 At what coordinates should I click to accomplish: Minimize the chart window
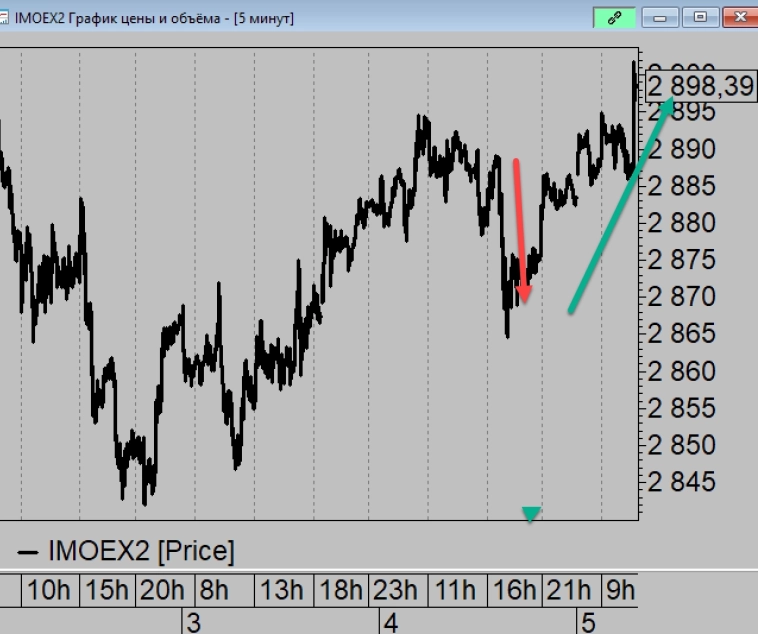point(660,18)
